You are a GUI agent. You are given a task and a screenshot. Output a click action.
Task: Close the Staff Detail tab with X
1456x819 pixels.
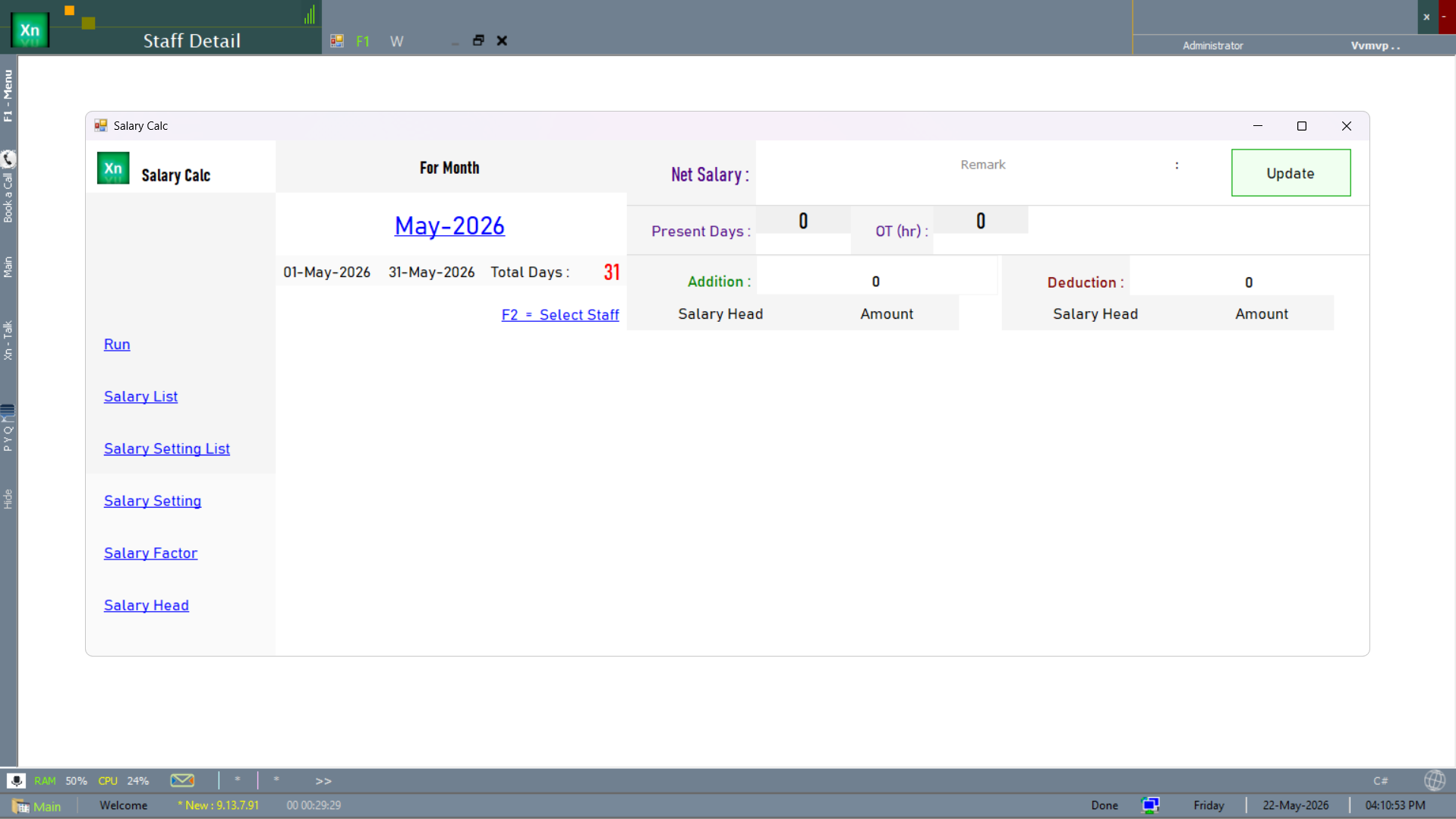tap(502, 40)
